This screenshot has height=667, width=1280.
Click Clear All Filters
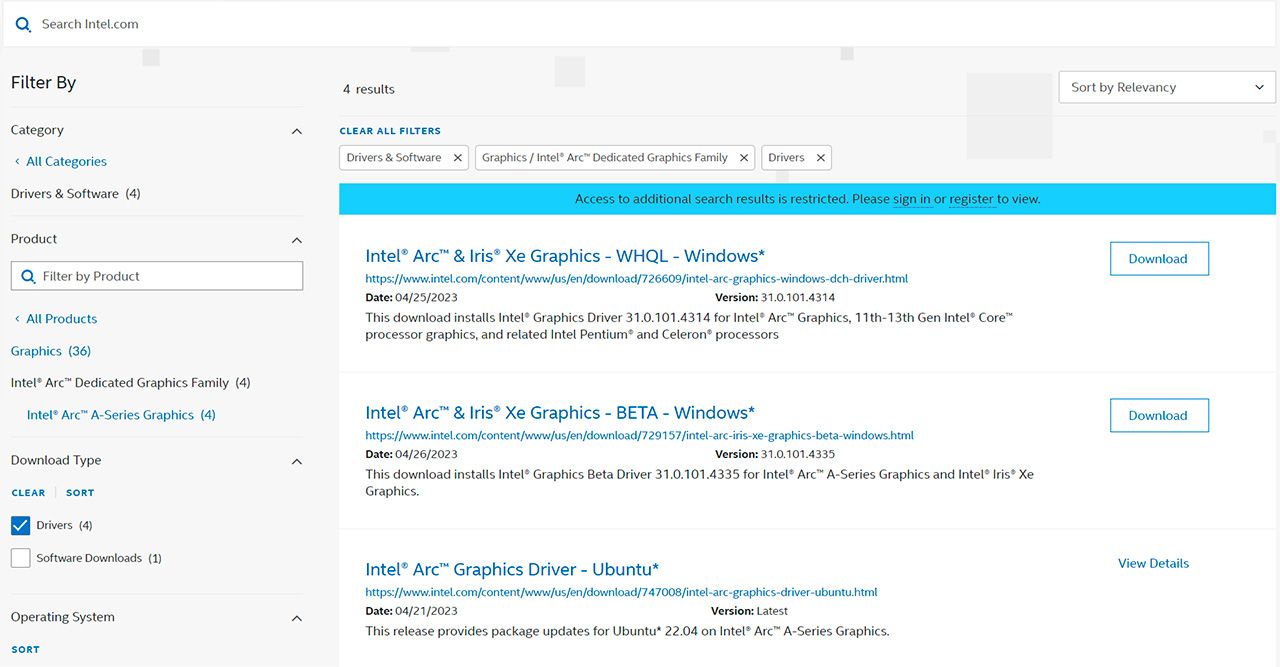pos(390,131)
